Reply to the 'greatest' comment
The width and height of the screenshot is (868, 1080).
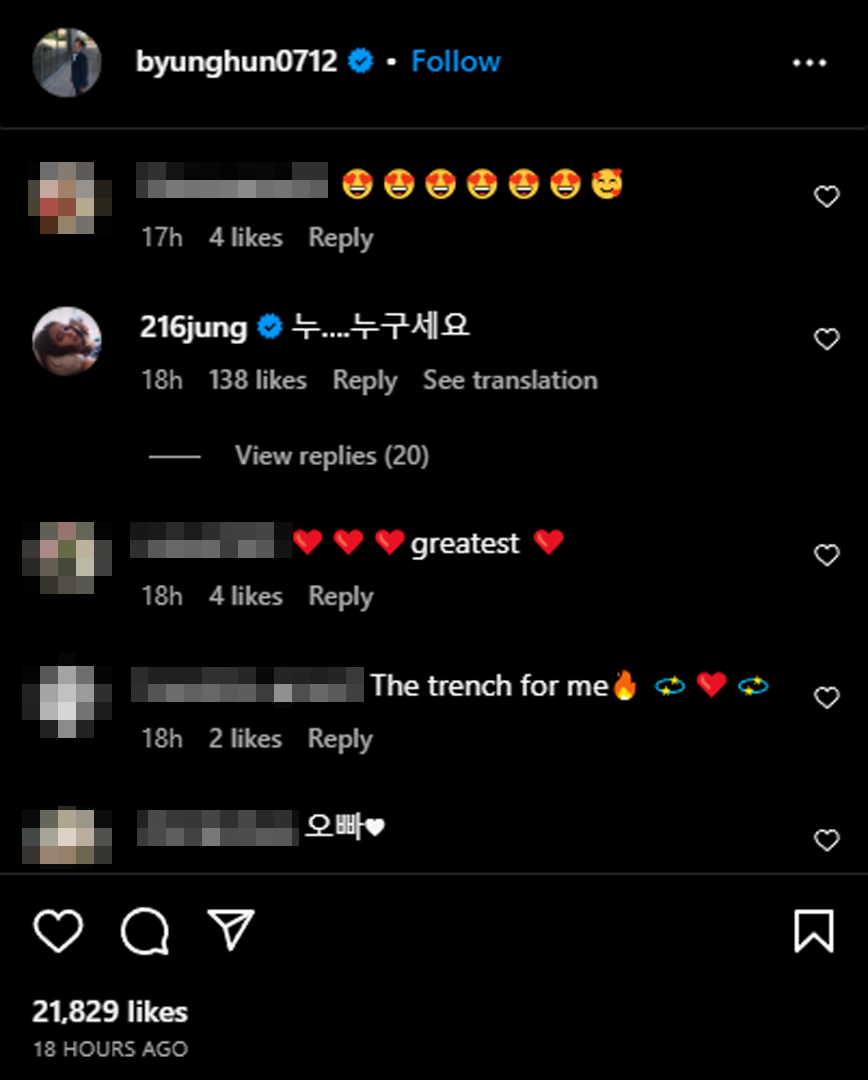[341, 596]
